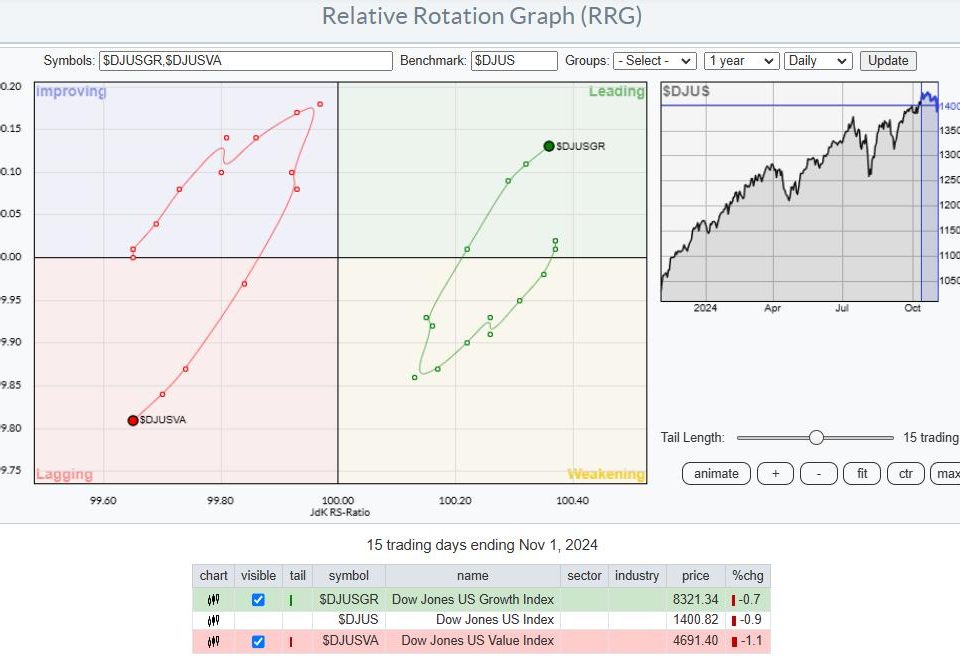Uncheck visible checkbox for Dow Jones Value Index

(258, 641)
